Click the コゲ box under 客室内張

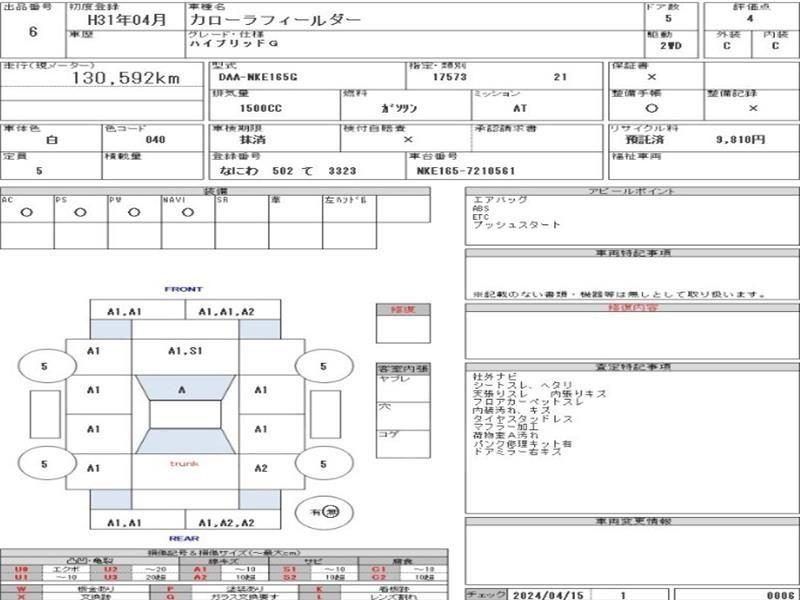tap(403, 444)
